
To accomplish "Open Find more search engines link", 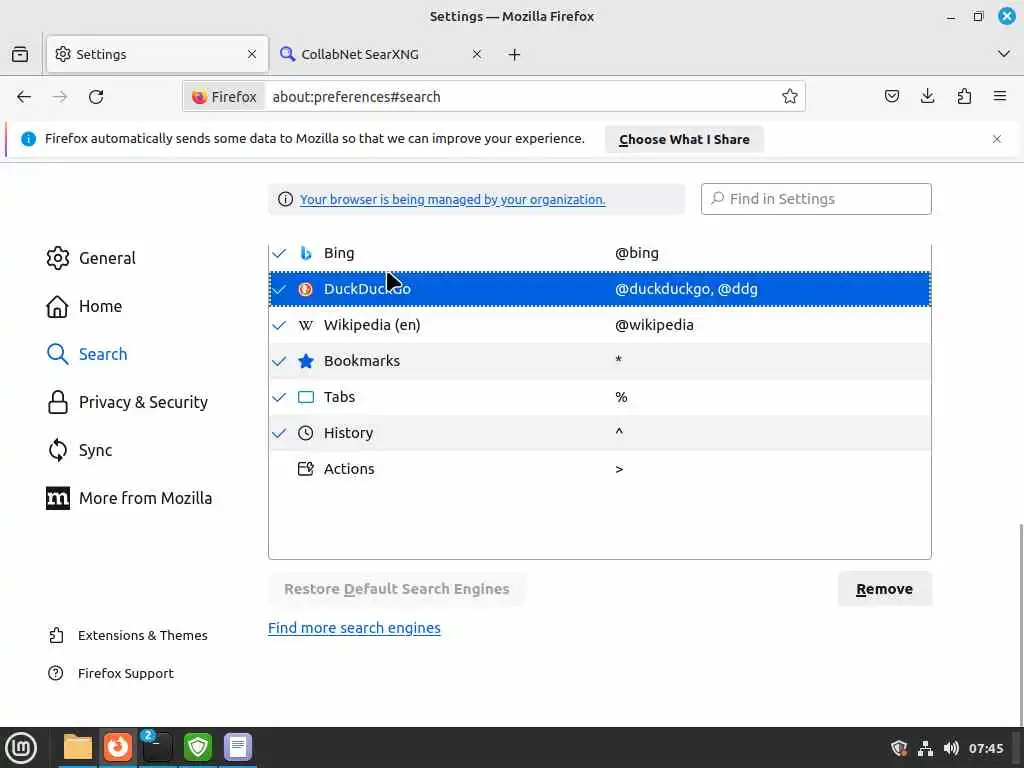I will tap(354, 628).
